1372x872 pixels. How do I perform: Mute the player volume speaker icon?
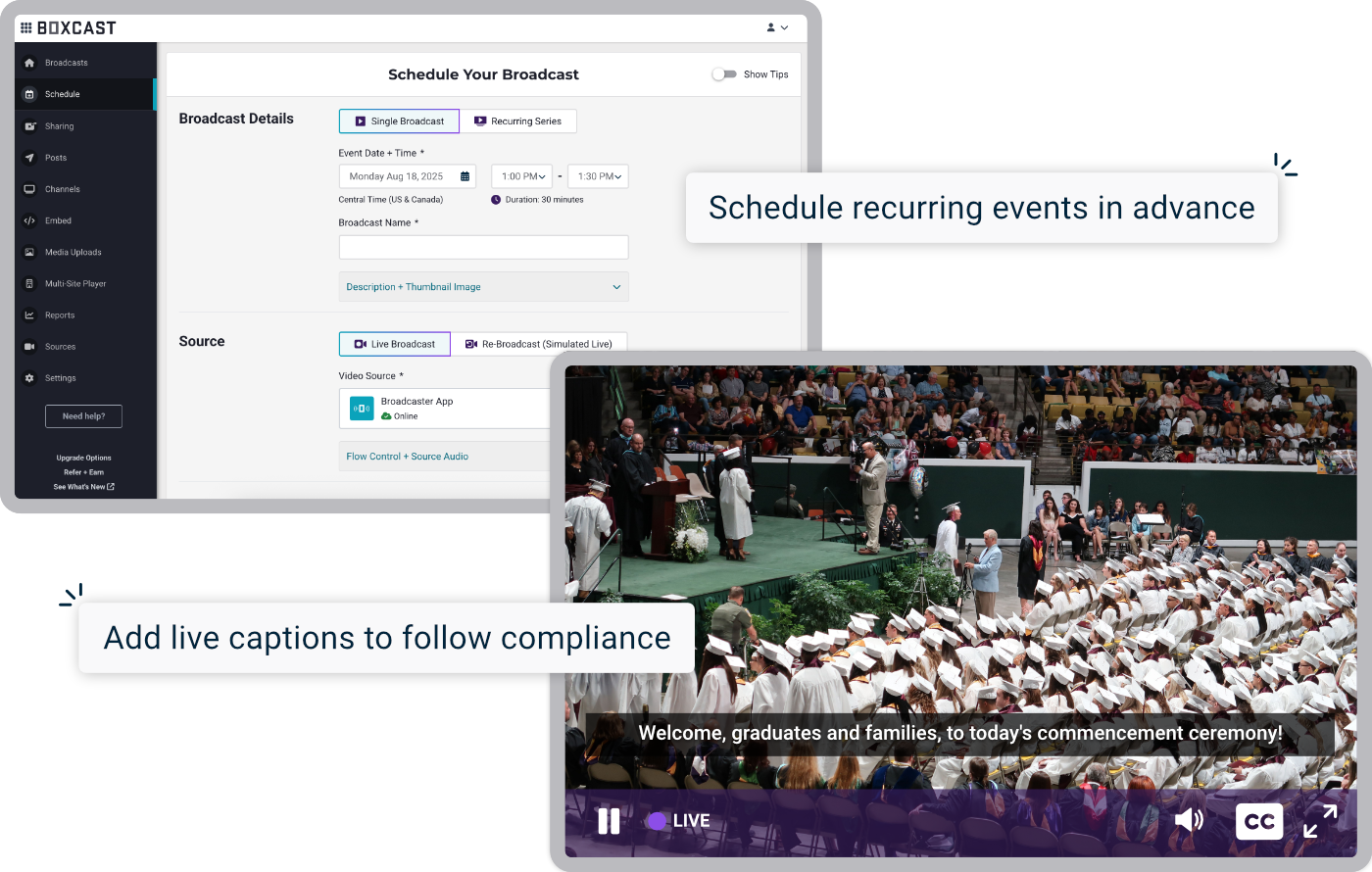click(x=1189, y=820)
